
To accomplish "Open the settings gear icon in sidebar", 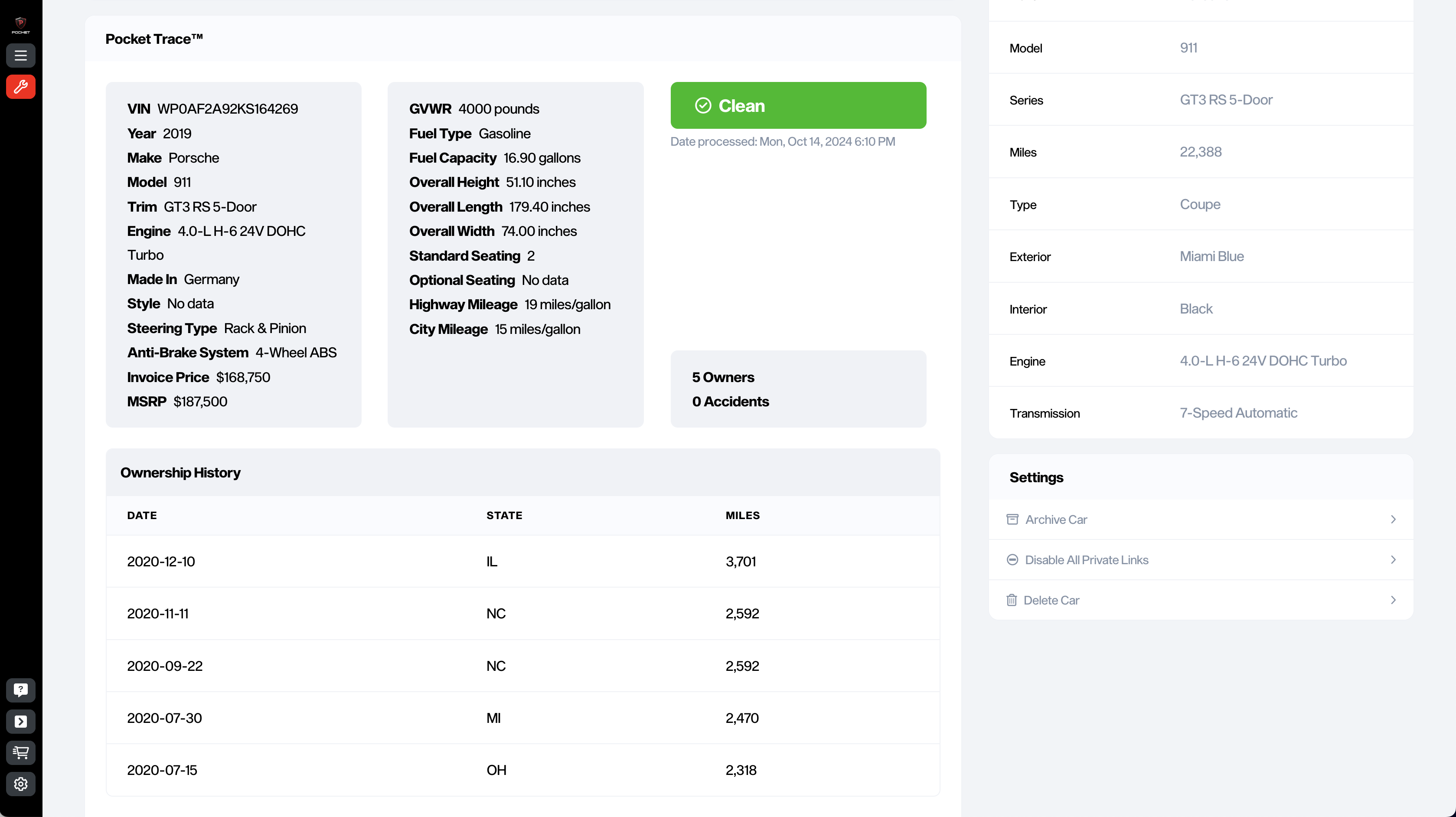I will [x=20, y=784].
